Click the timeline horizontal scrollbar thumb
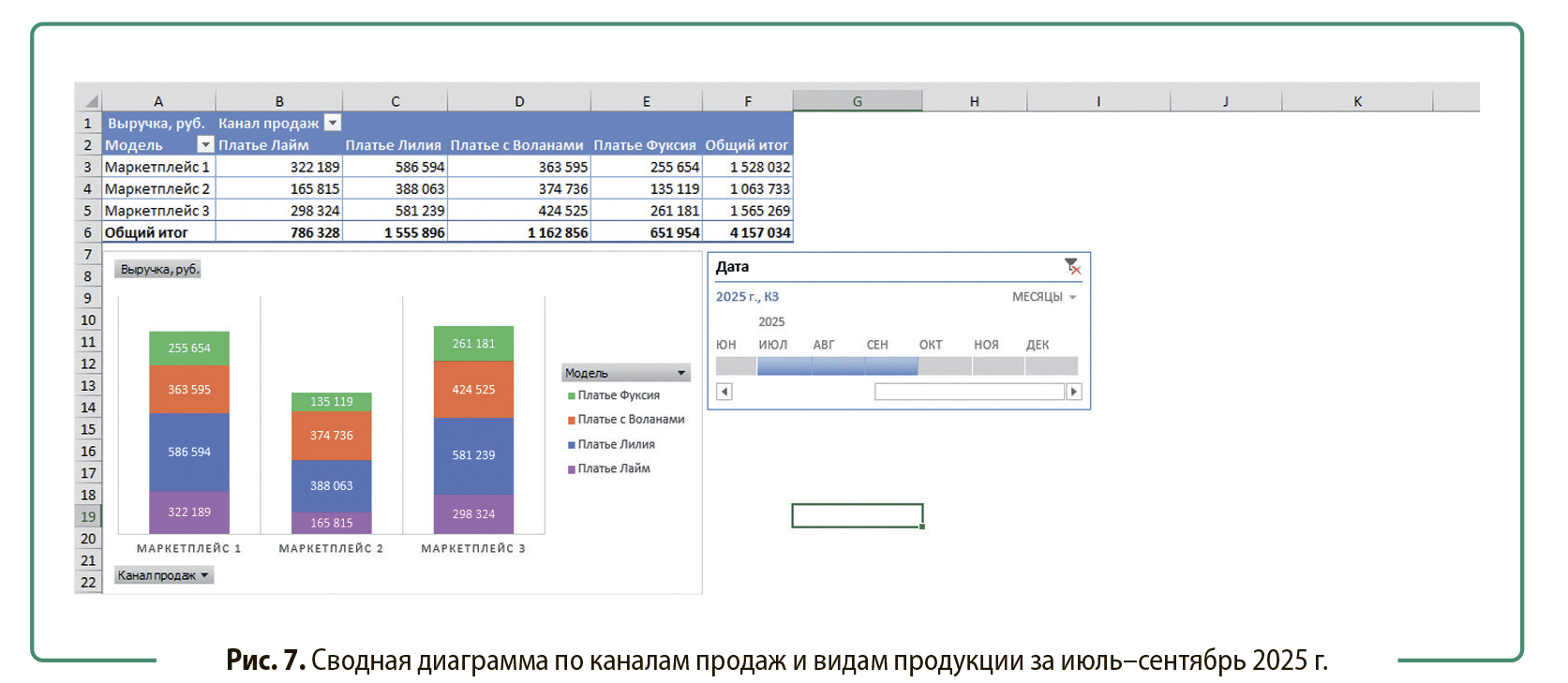The width and height of the screenshot is (1568, 683). (x=968, y=392)
